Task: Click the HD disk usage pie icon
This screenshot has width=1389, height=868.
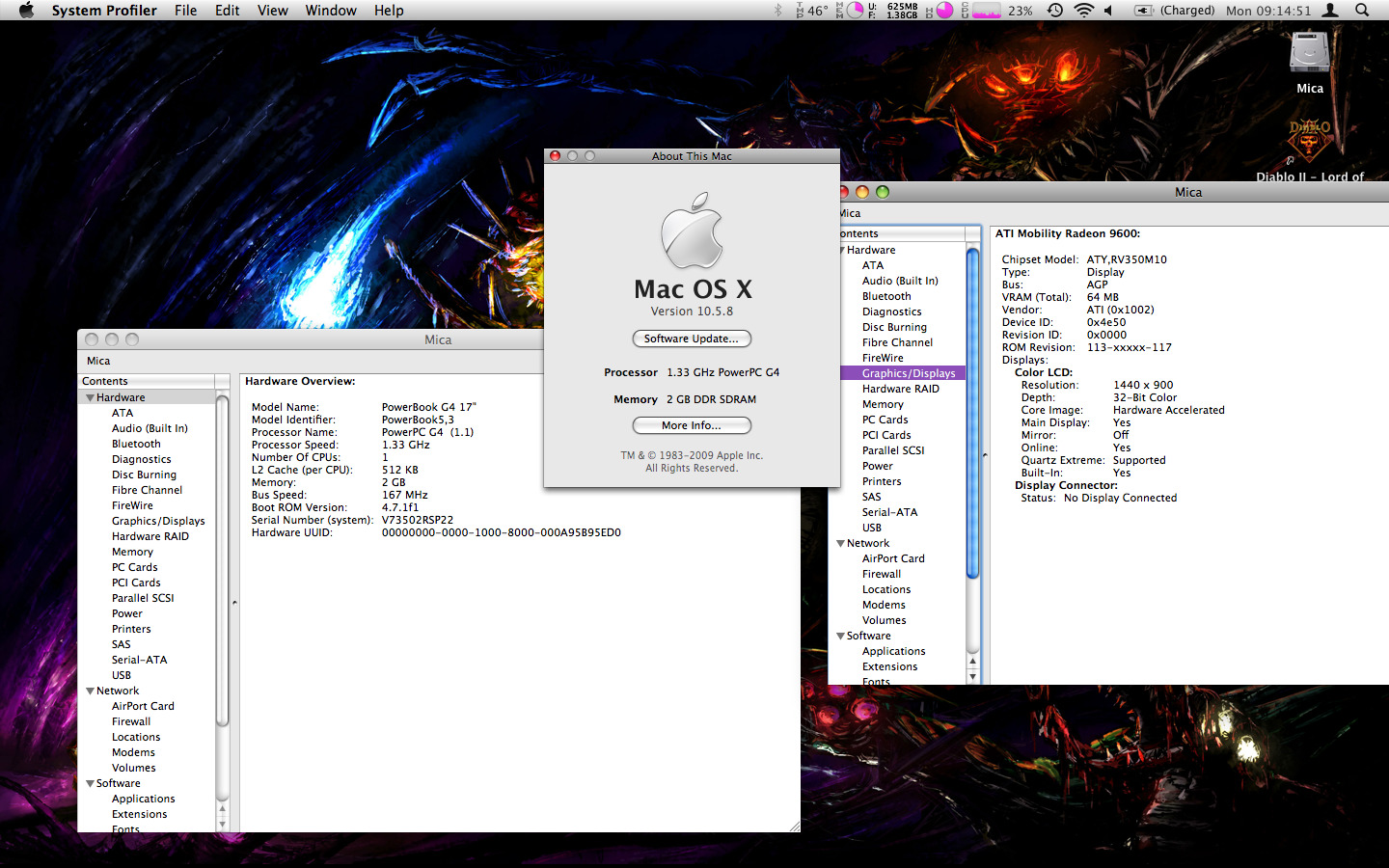Action: click(x=944, y=11)
